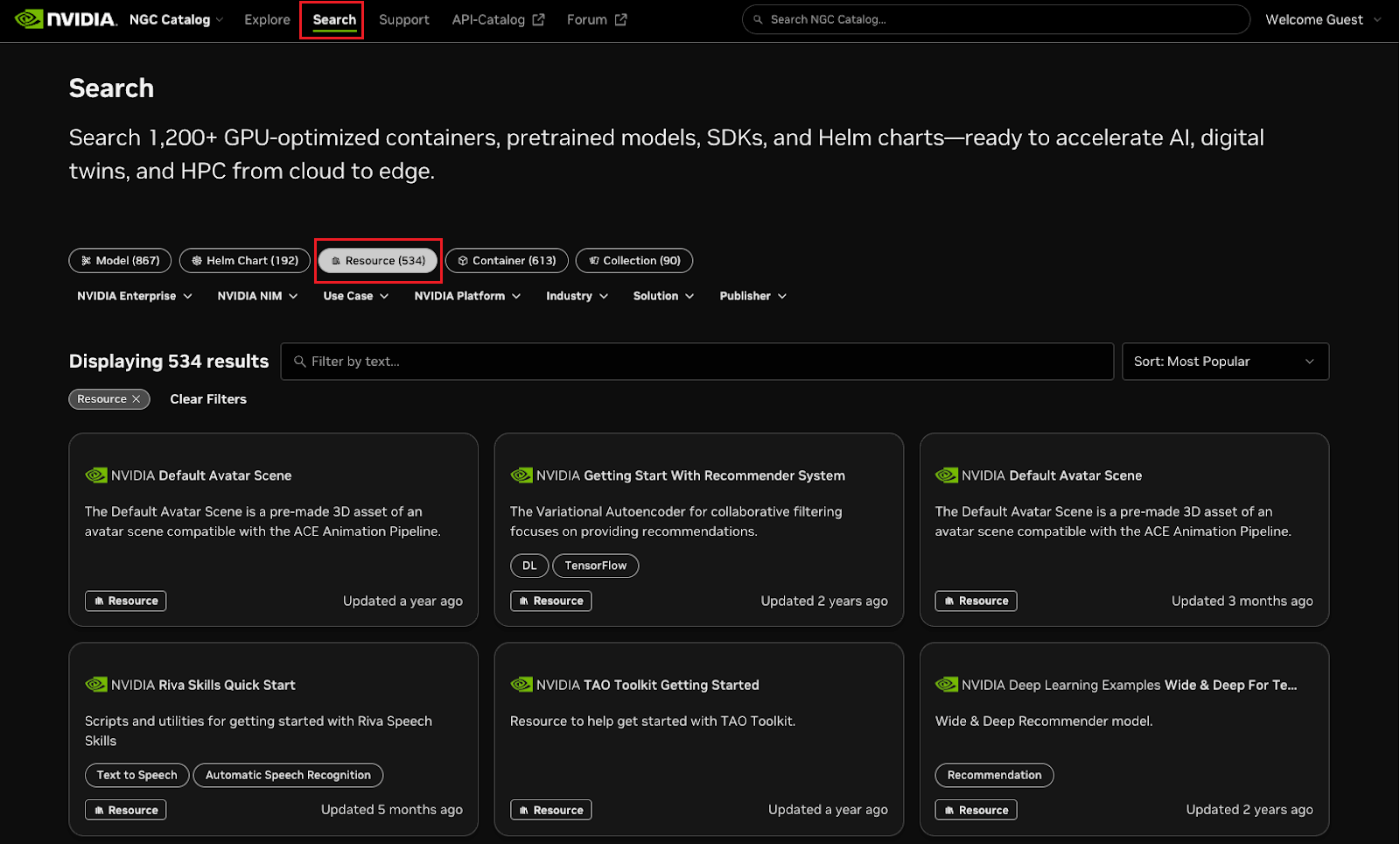
Task: Click the DL tag on Recommender System card
Action: pos(529,566)
